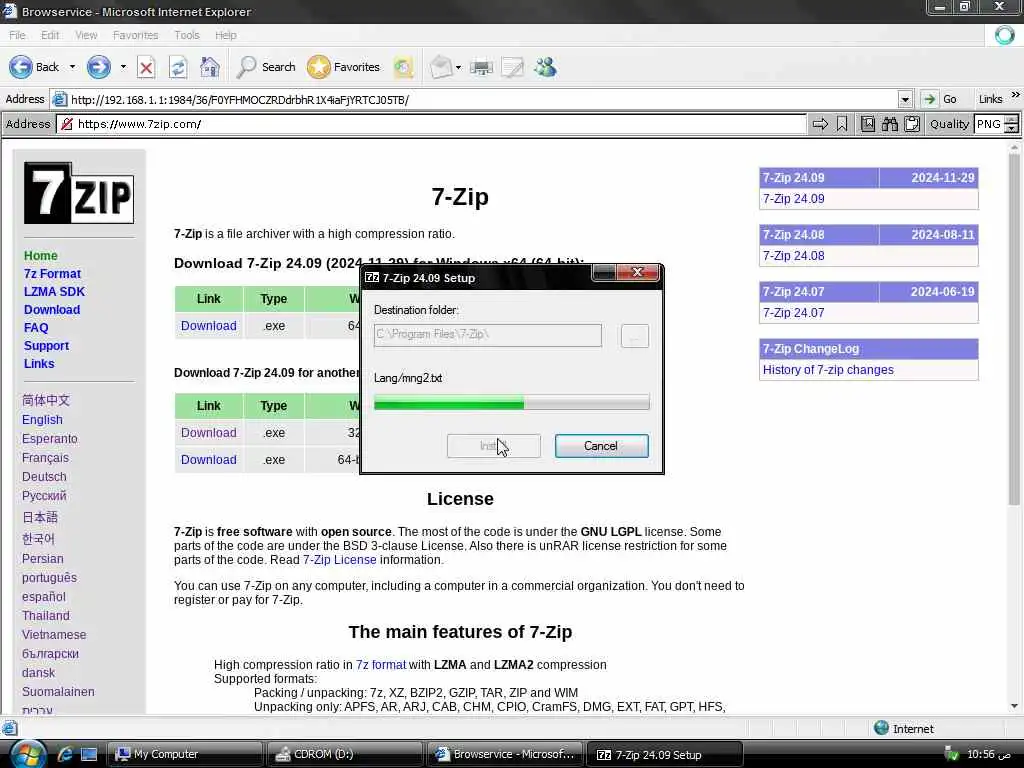1024x768 pixels.
Task: Click the scrollbar down arrow
Action: pos(1014,706)
